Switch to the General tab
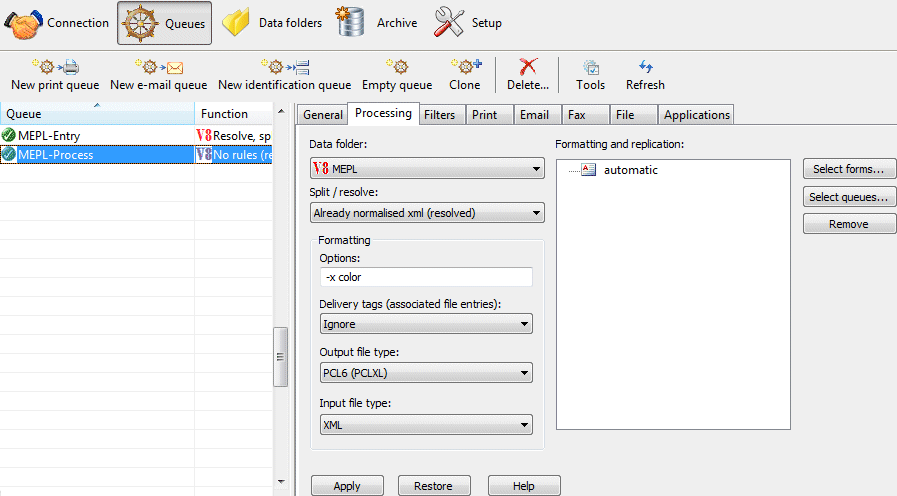897x496 pixels. 323,114
